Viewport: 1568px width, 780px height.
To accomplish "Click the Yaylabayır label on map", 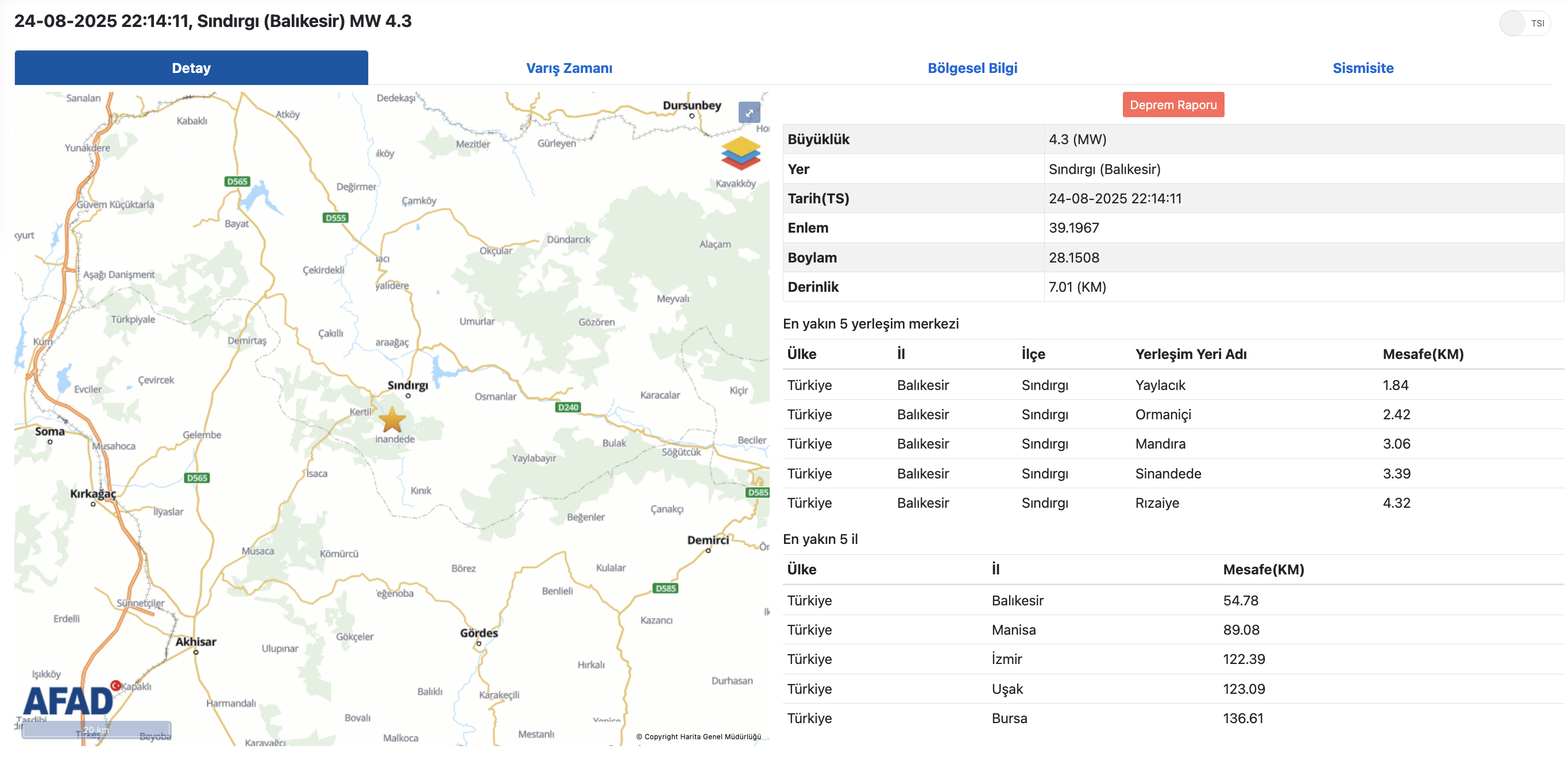I will tap(533, 458).
